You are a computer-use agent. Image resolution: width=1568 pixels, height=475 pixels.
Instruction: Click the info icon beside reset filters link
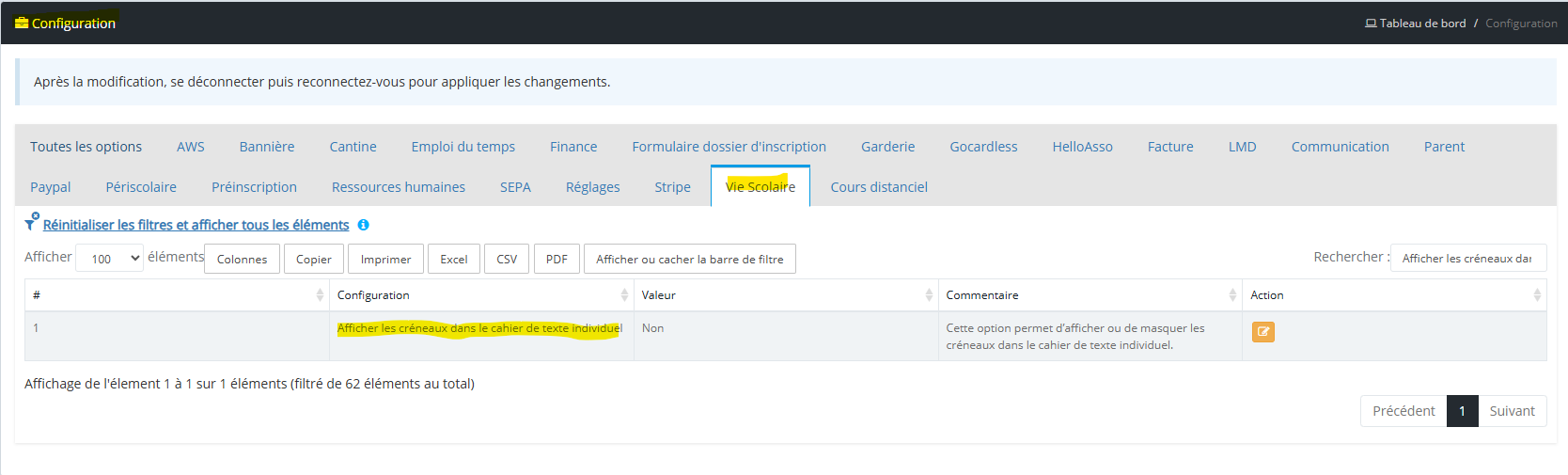coord(363,225)
